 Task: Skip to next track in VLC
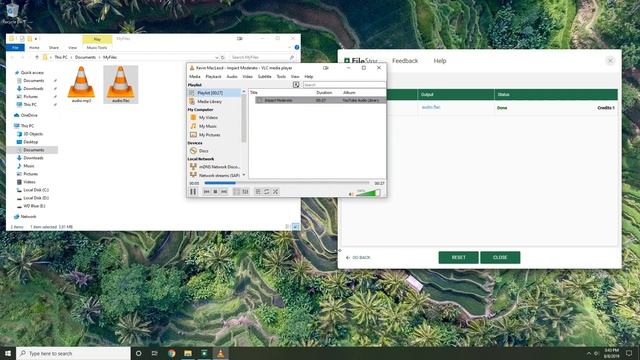pos(224,192)
